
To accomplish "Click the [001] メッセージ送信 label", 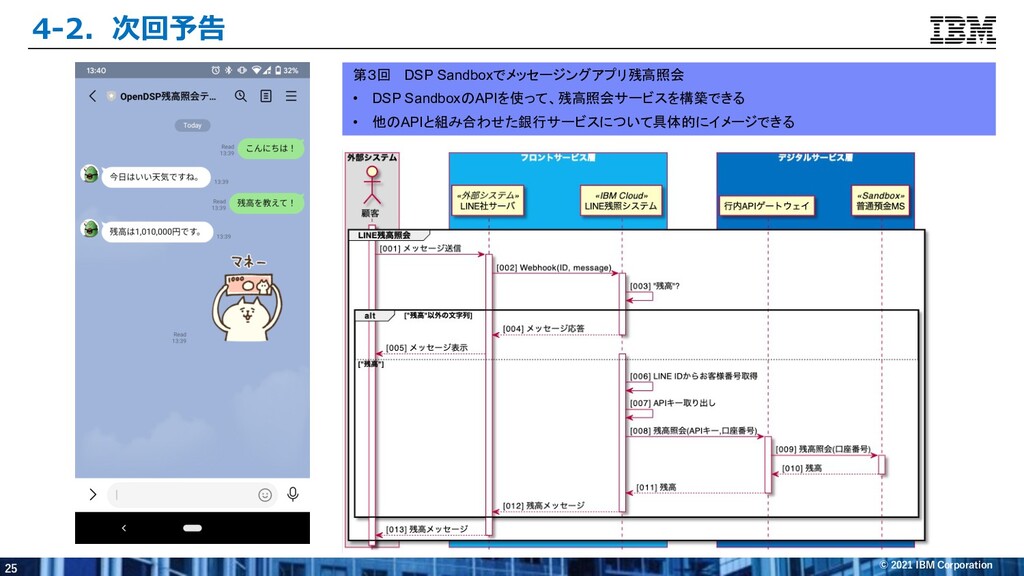I will click(x=420, y=248).
